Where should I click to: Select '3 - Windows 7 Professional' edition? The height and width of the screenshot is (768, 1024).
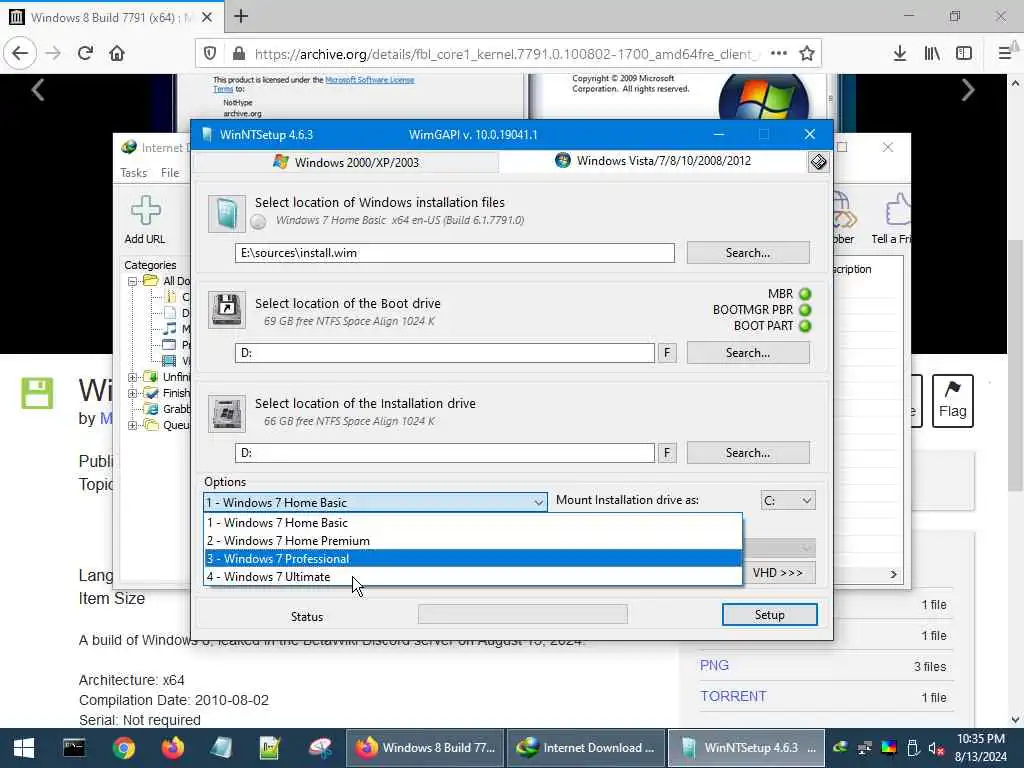(473, 558)
